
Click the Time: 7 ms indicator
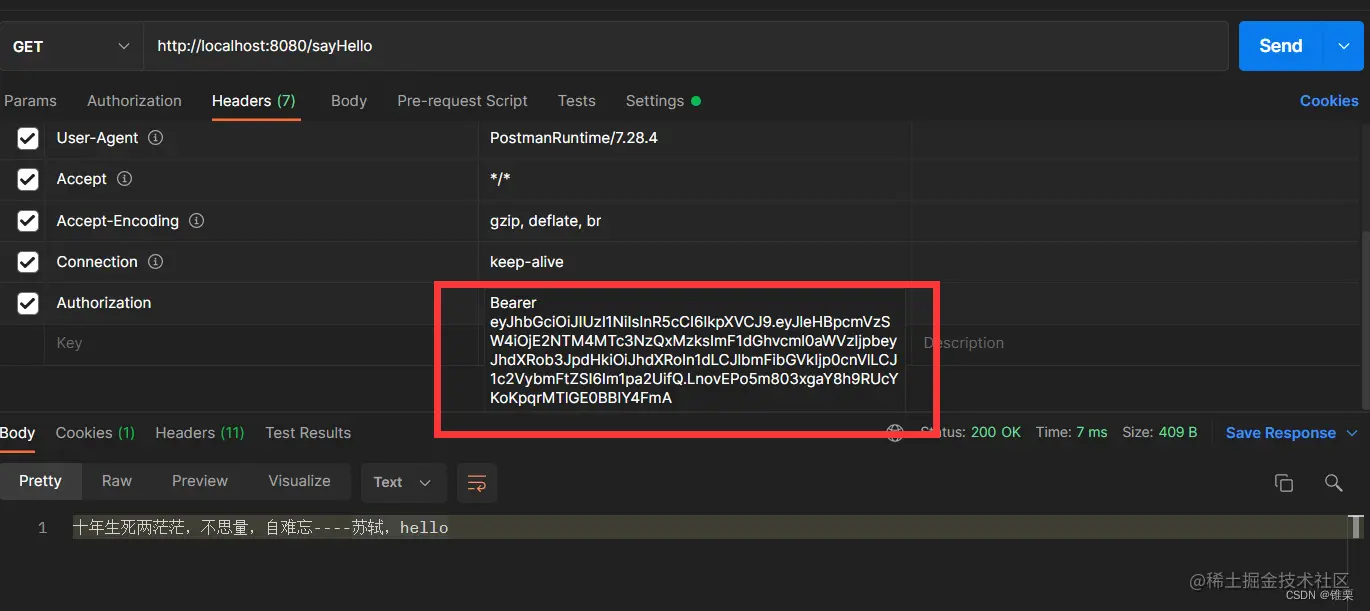pos(1071,432)
